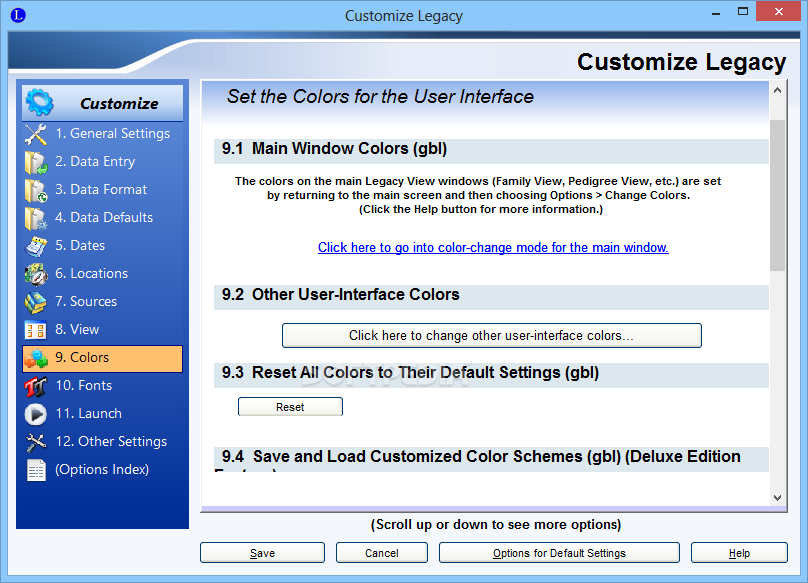Save the customization settings
Screen dimensions: 808x583
262,553
